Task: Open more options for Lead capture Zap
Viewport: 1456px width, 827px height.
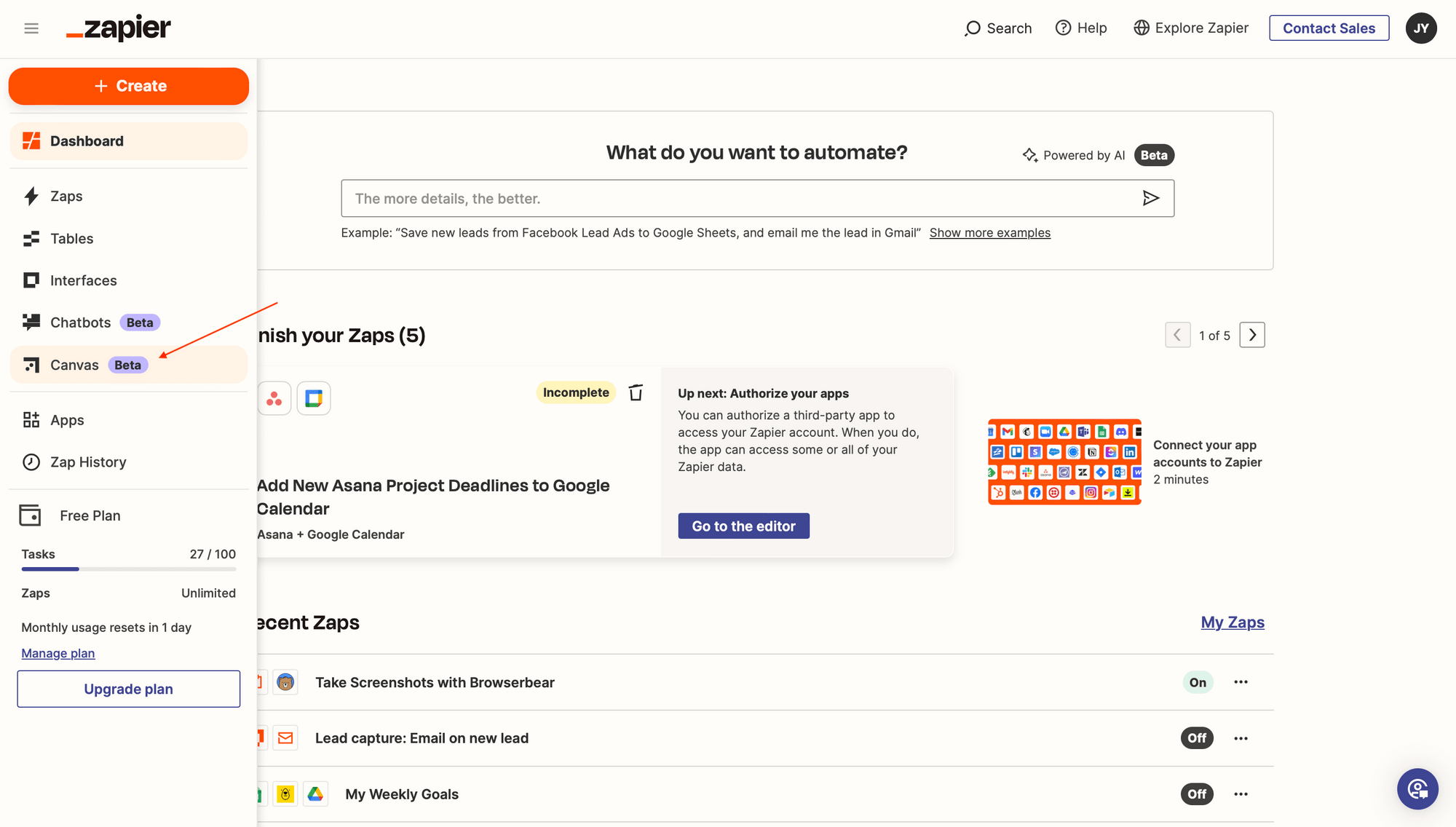Action: [1241, 738]
